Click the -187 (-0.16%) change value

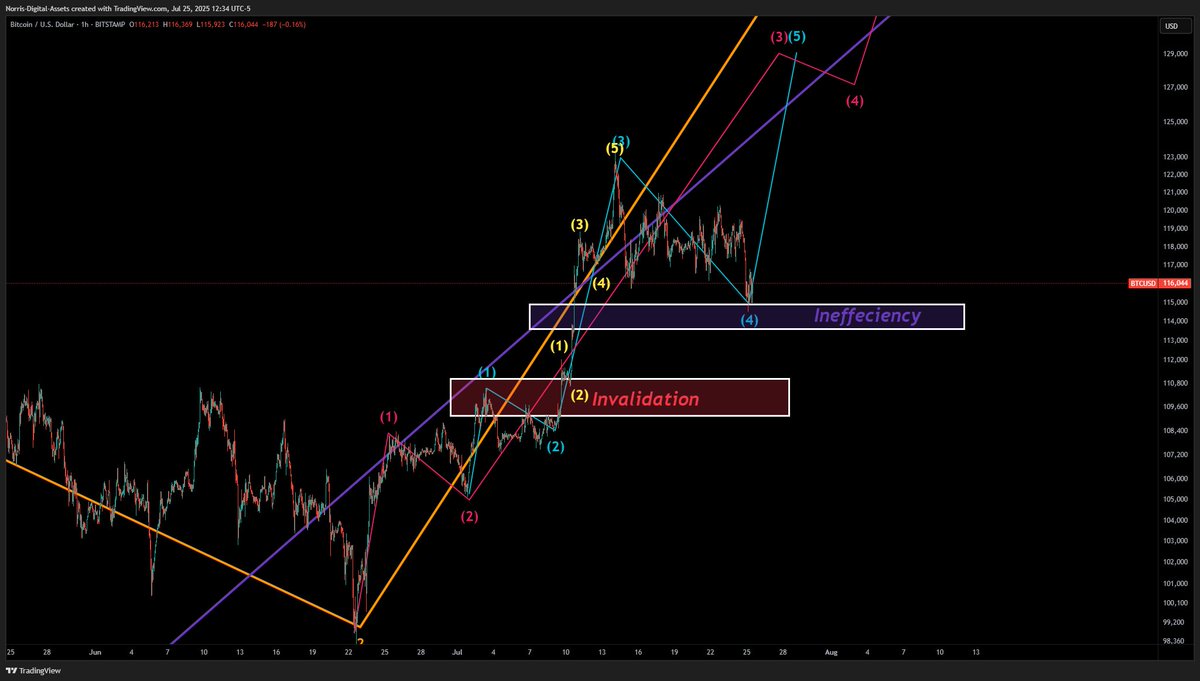pyautogui.click(x=284, y=25)
